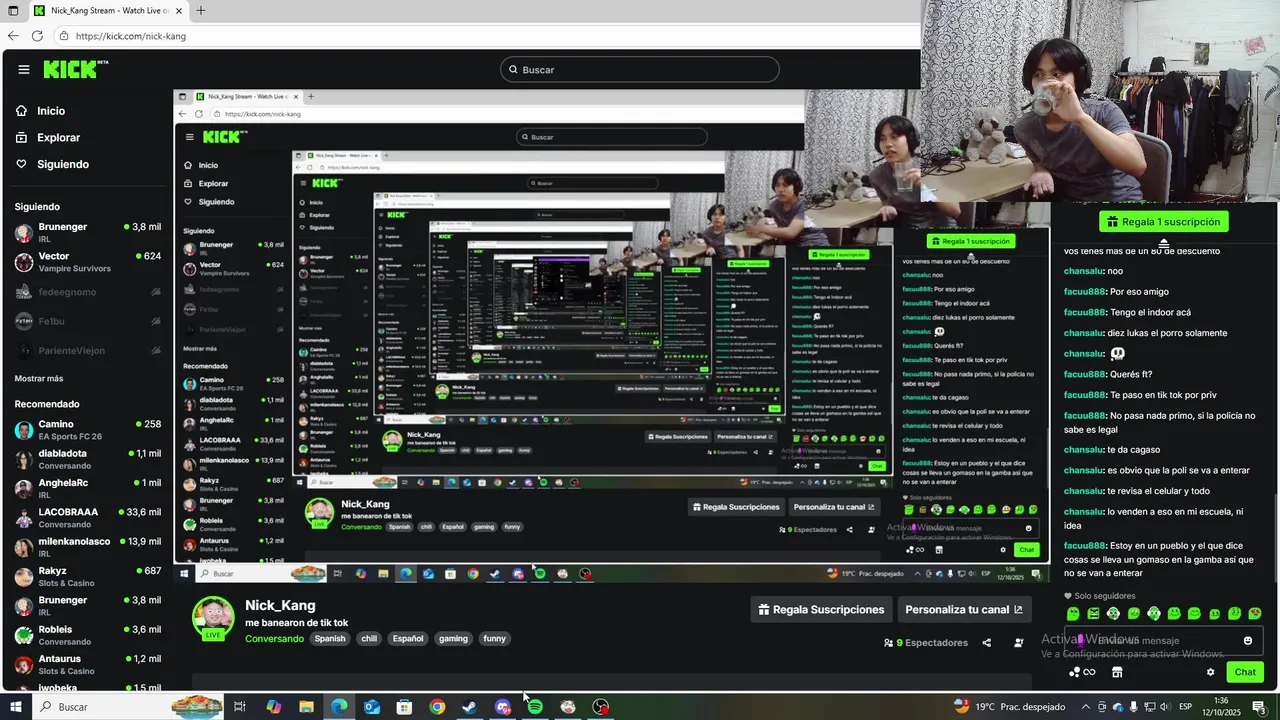1280x720 pixels.
Task: Expand Mostrar más under the Siguiendo list
Action: 39,379
